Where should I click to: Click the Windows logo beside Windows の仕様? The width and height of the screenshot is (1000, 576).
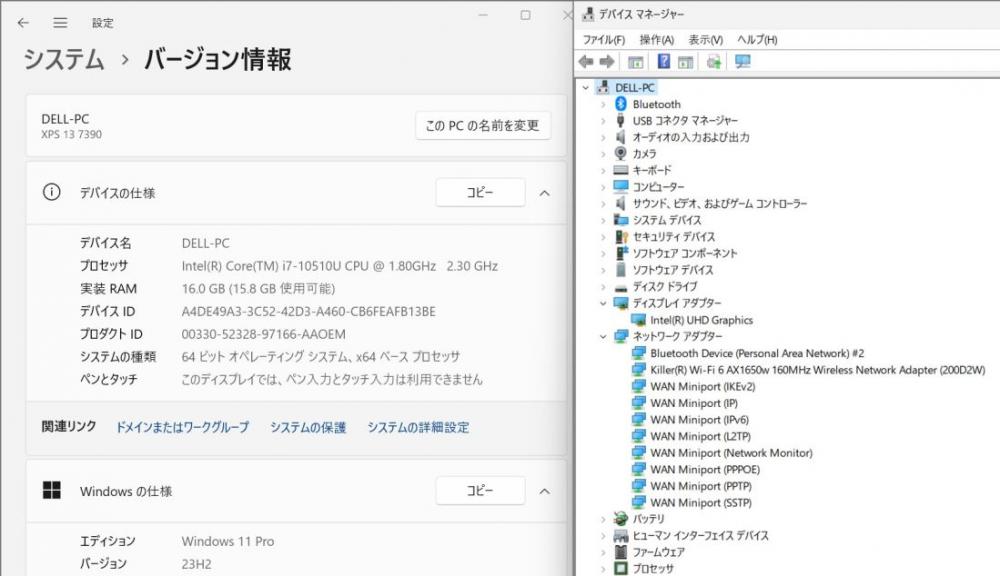pos(52,491)
